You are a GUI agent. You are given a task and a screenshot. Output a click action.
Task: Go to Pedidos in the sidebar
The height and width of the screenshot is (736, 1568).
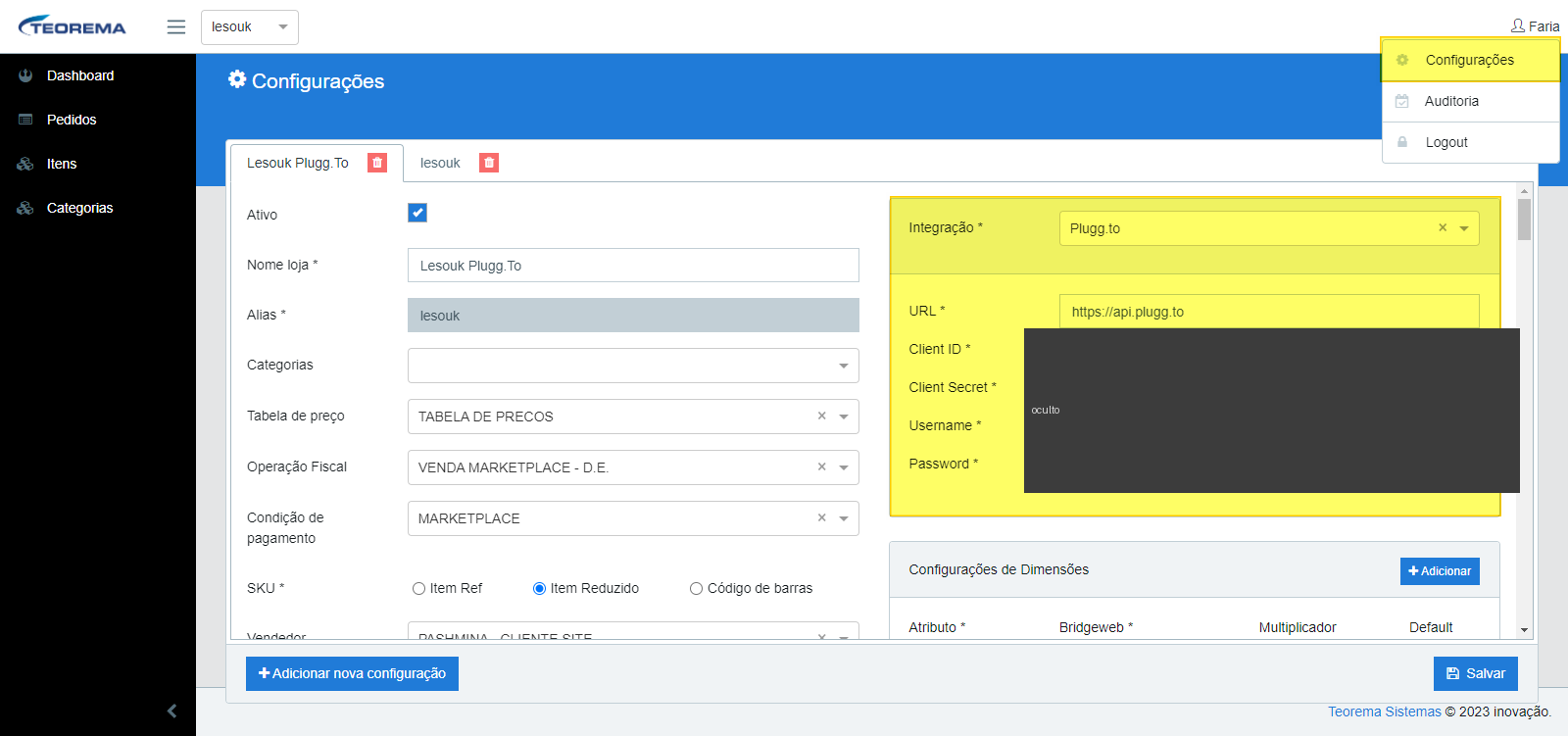click(x=72, y=120)
